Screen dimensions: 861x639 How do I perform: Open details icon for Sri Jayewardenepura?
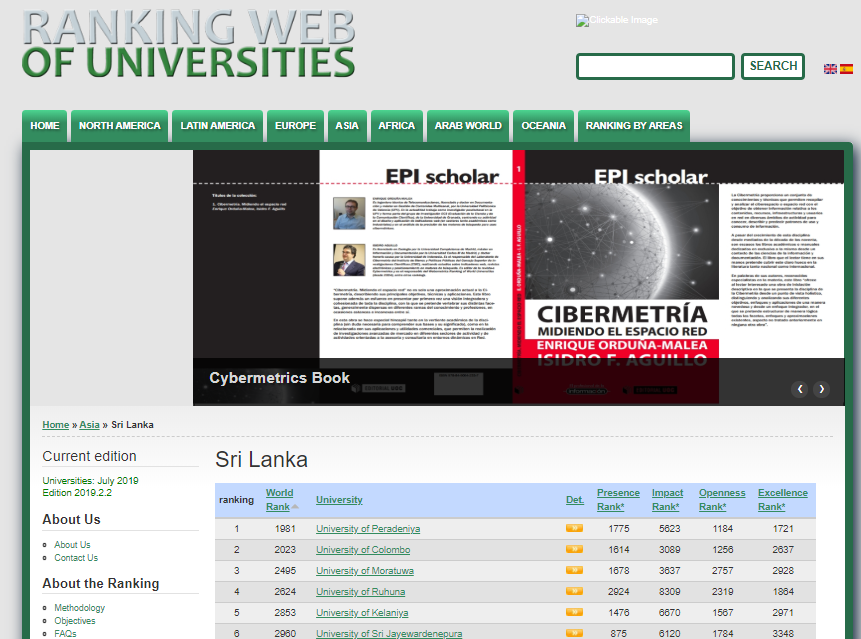574,633
